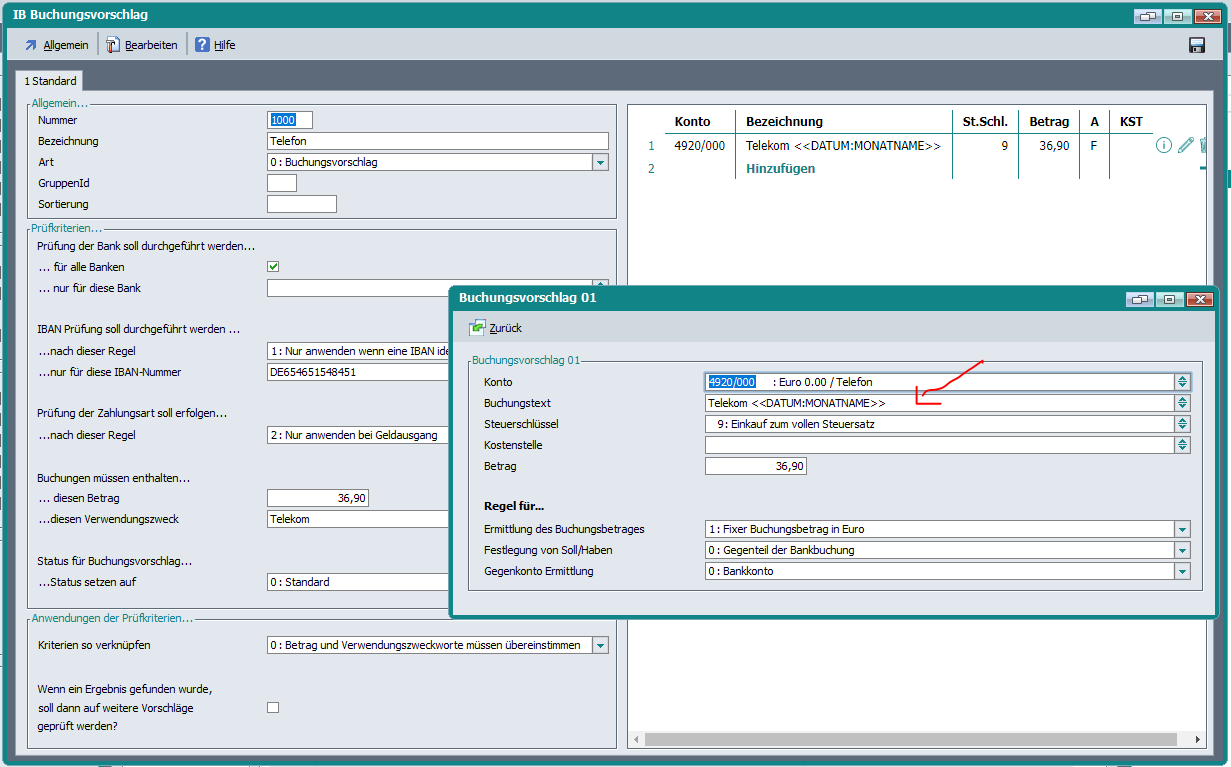1231x767 pixels.
Task: Click the save disk icon in toolbar
Action: click(1196, 45)
